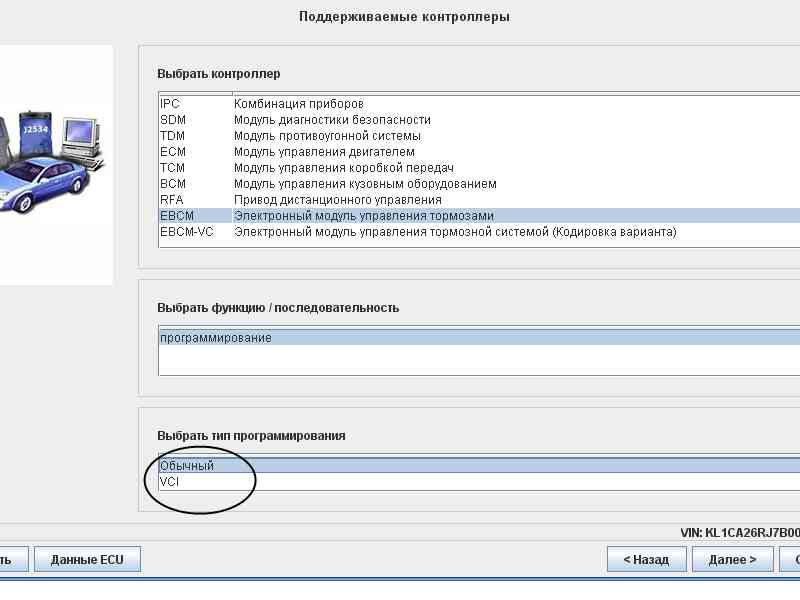Select RFA remote control row
This screenshot has width=800, height=600.
(x=480, y=199)
